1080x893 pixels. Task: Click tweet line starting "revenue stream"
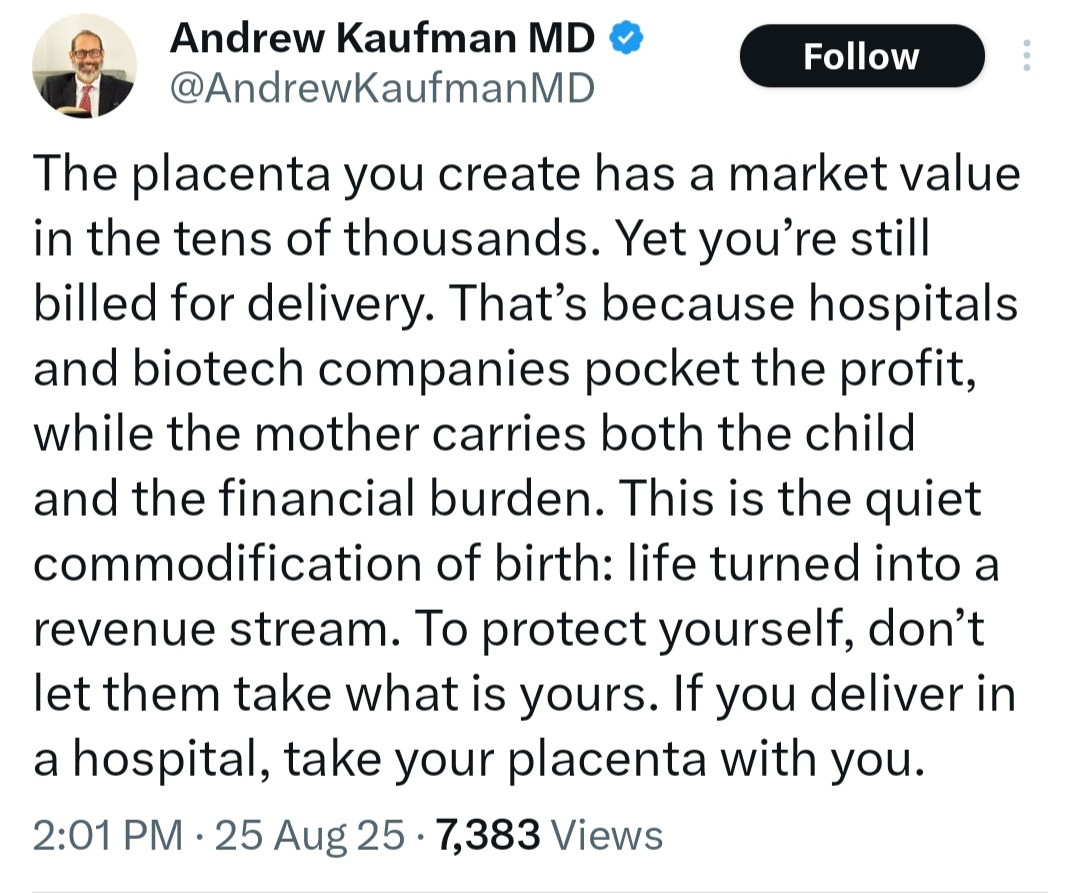pyautogui.click(x=509, y=631)
